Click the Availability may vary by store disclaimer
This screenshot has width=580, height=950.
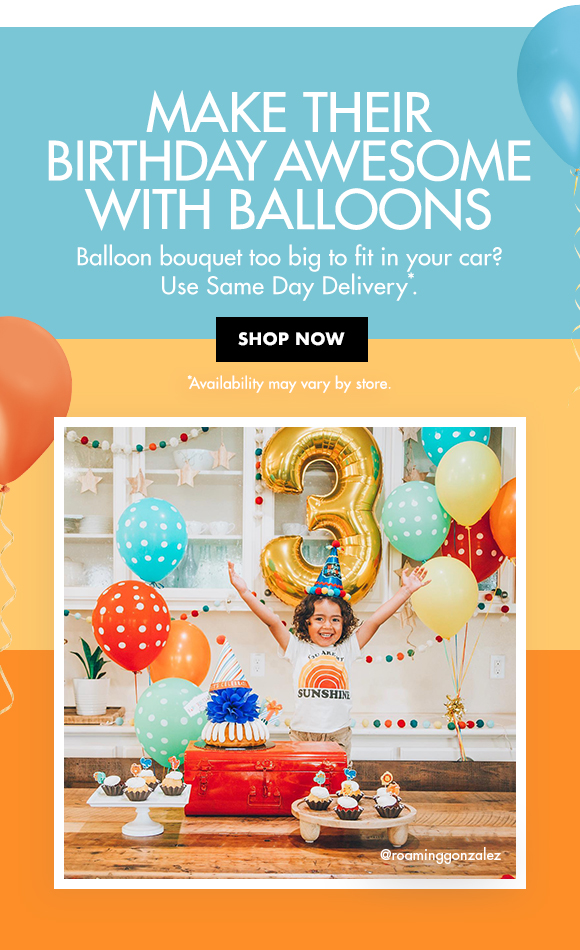(289, 384)
